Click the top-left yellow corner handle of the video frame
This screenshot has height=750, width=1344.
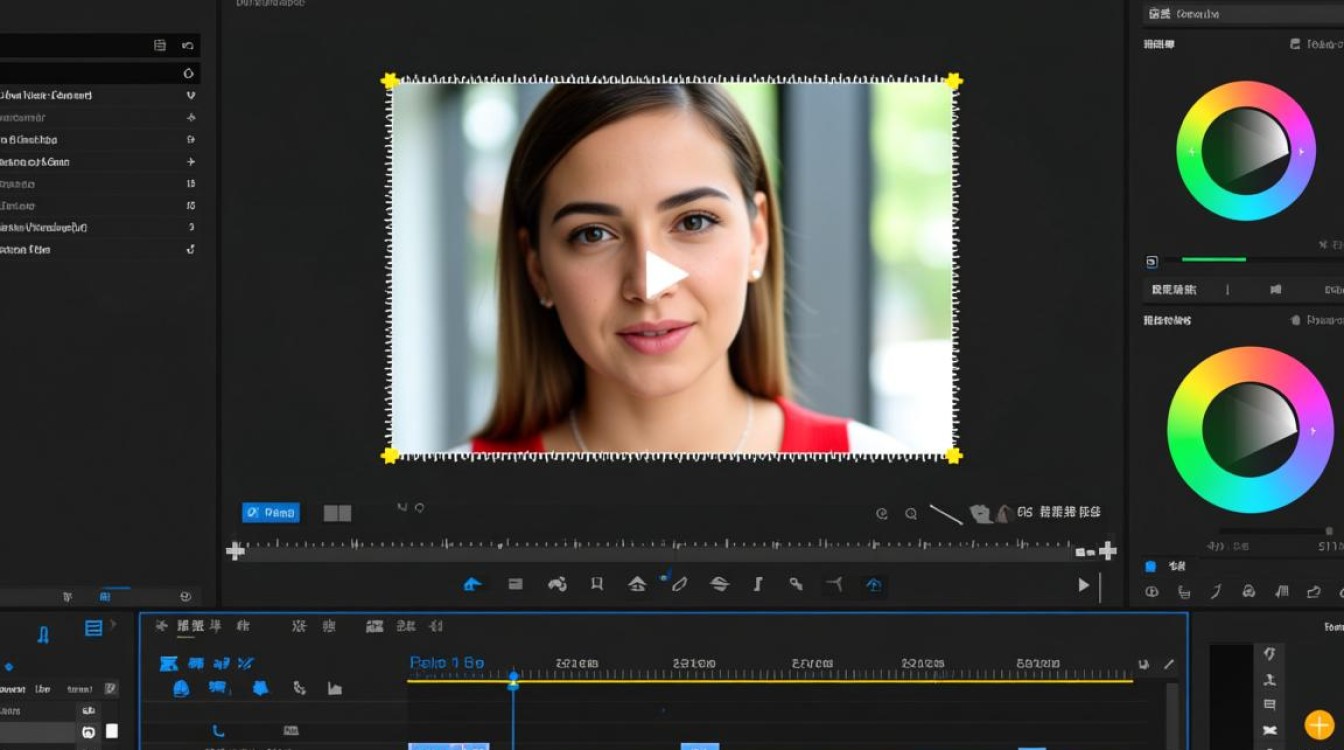click(390, 81)
